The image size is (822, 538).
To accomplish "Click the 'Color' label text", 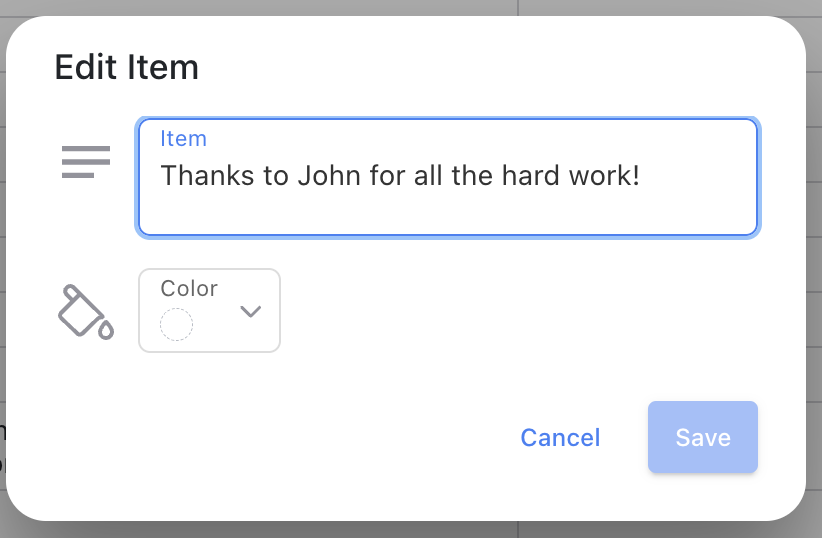I will pyautogui.click(x=189, y=288).
